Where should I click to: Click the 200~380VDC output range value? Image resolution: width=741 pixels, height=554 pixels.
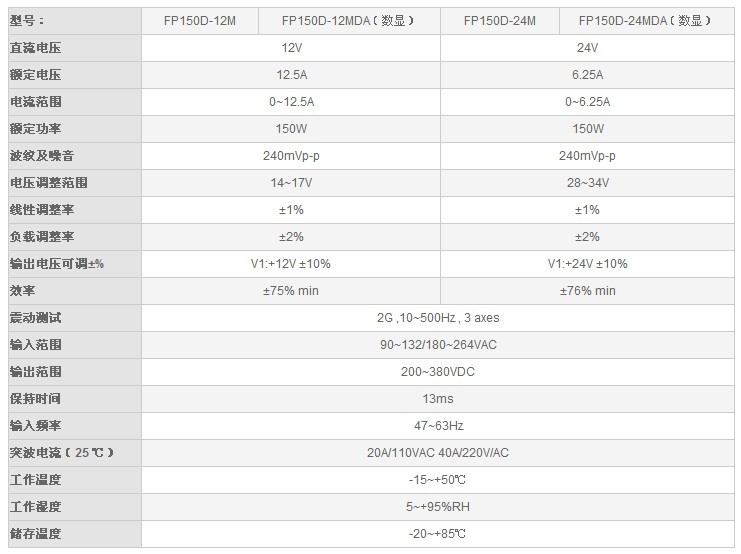(x=438, y=372)
